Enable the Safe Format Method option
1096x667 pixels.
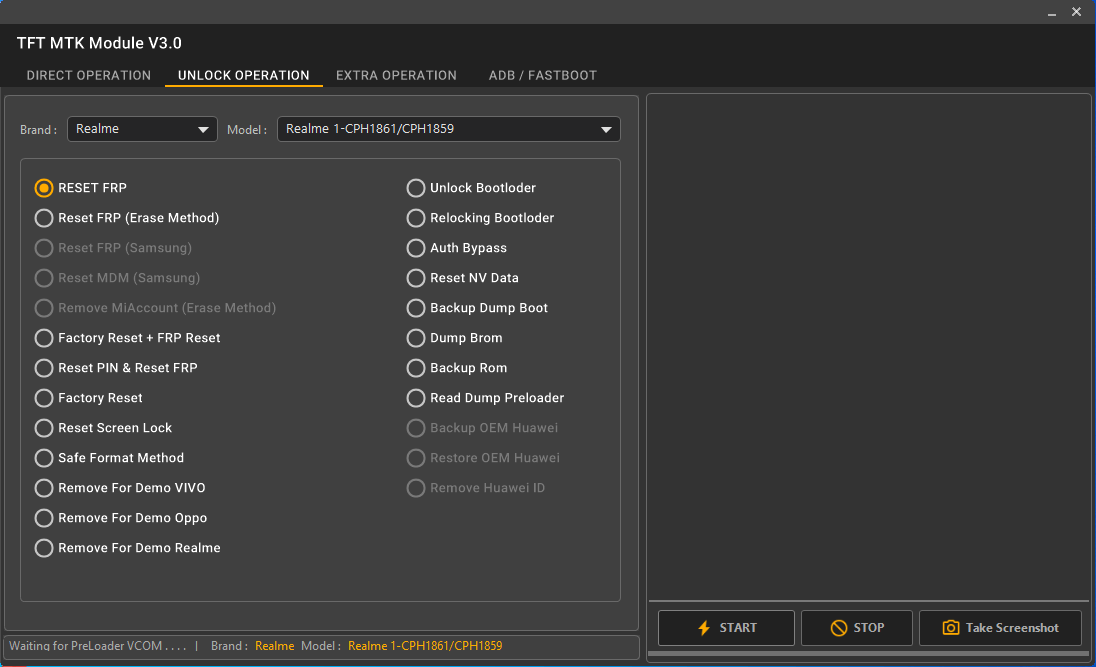(x=44, y=457)
